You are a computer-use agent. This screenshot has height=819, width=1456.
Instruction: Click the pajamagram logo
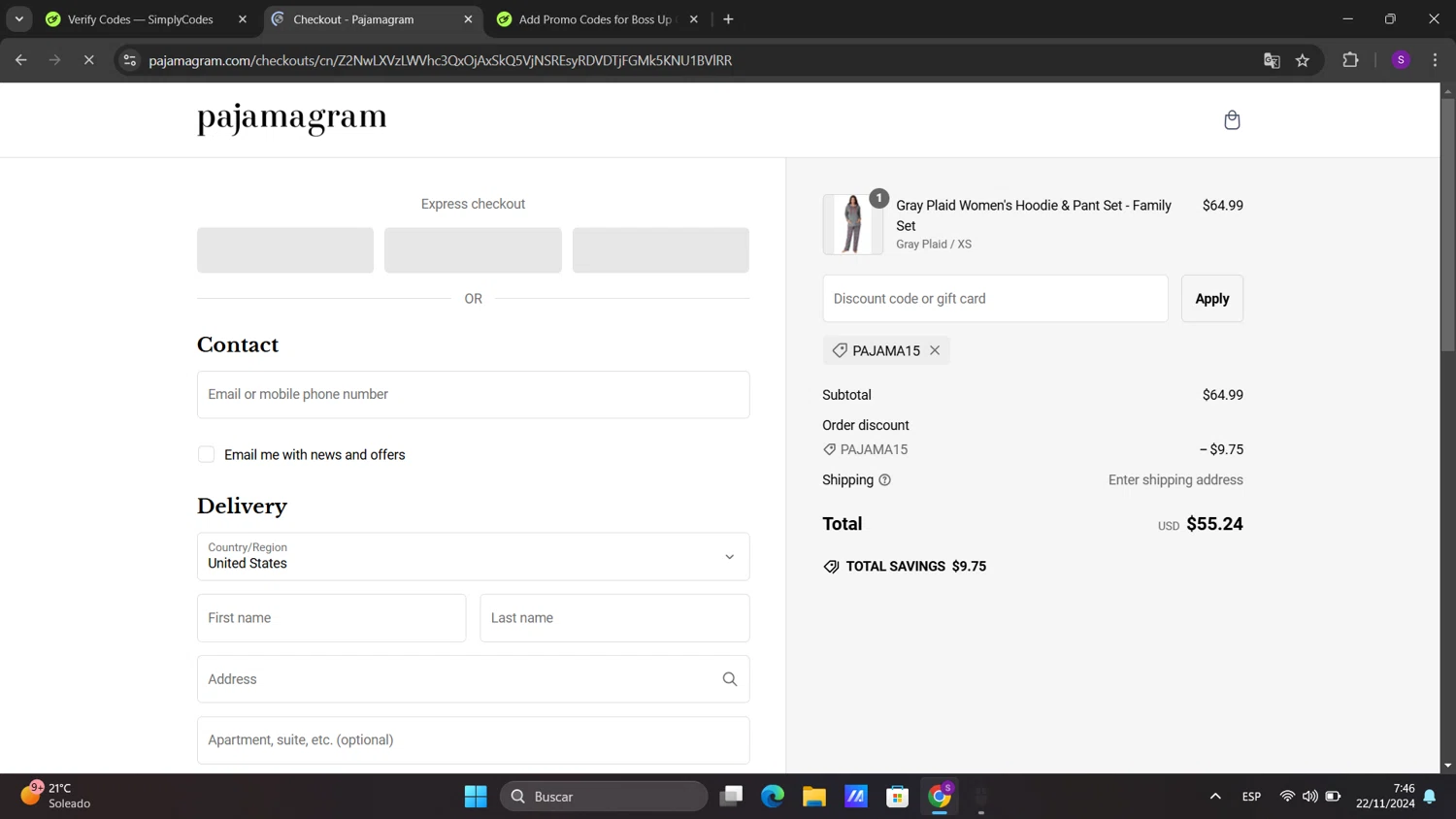pyautogui.click(x=292, y=118)
